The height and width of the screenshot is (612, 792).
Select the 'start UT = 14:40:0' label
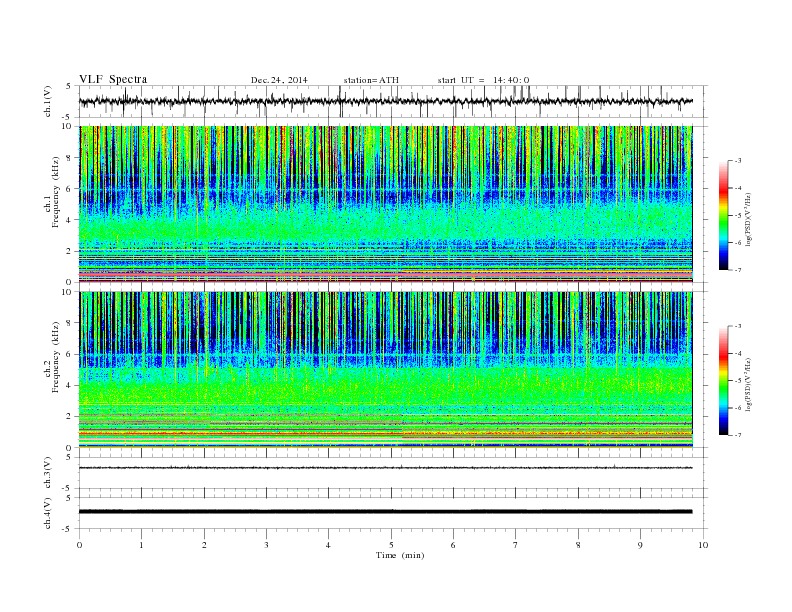coord(483,80)
